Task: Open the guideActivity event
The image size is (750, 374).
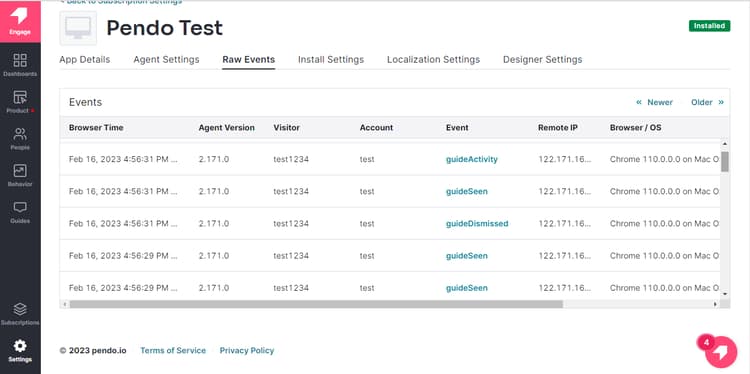Action: pos(472,159)
